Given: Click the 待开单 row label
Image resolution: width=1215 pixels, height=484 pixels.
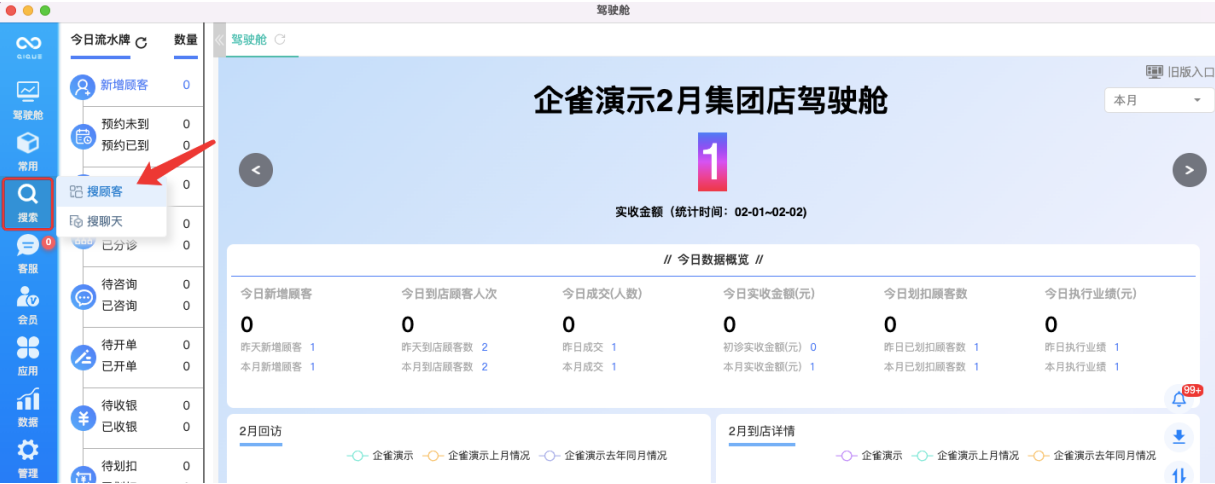Looking at the screenshot, I should [120, 345].
